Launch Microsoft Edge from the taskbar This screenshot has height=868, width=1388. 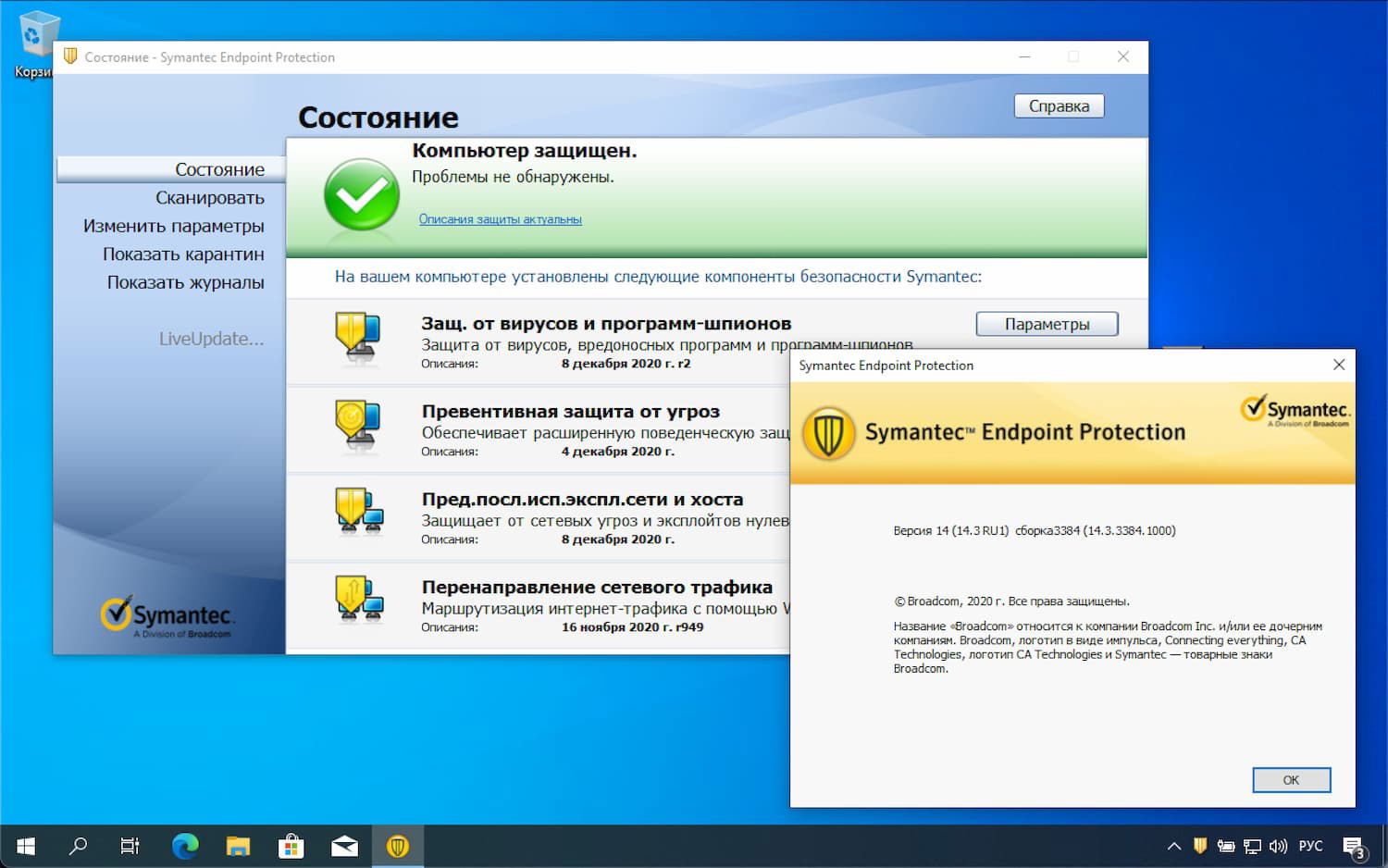[x=184, y=845]
